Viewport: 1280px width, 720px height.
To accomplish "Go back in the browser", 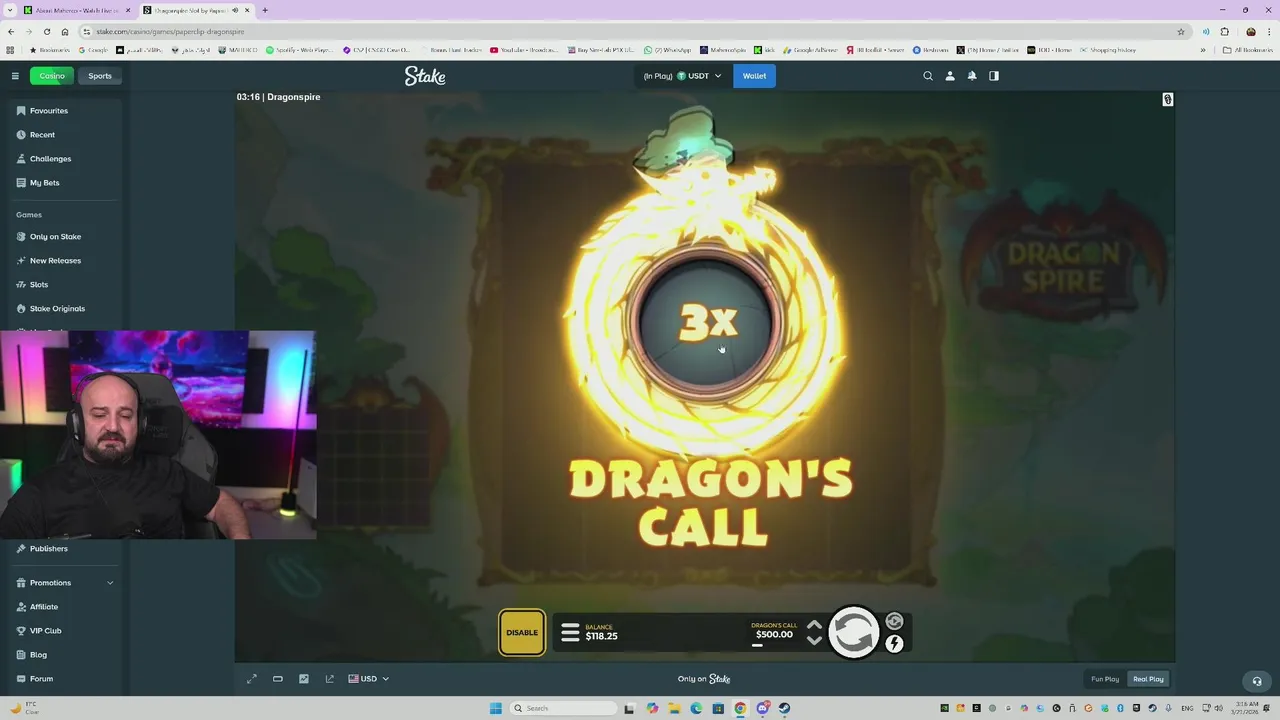I will [11, 32].
